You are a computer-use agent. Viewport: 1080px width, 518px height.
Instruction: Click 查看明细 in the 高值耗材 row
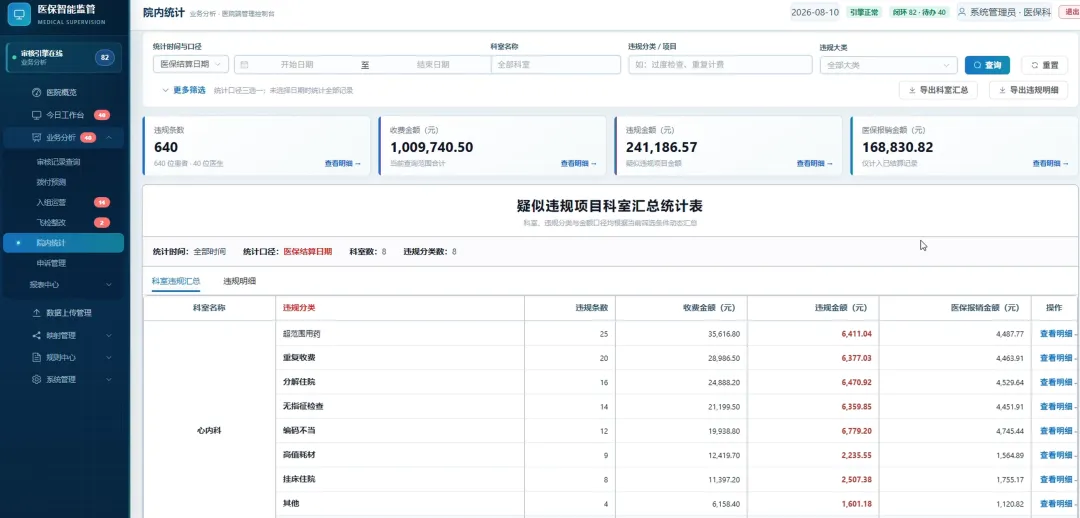pos(1056,455)
